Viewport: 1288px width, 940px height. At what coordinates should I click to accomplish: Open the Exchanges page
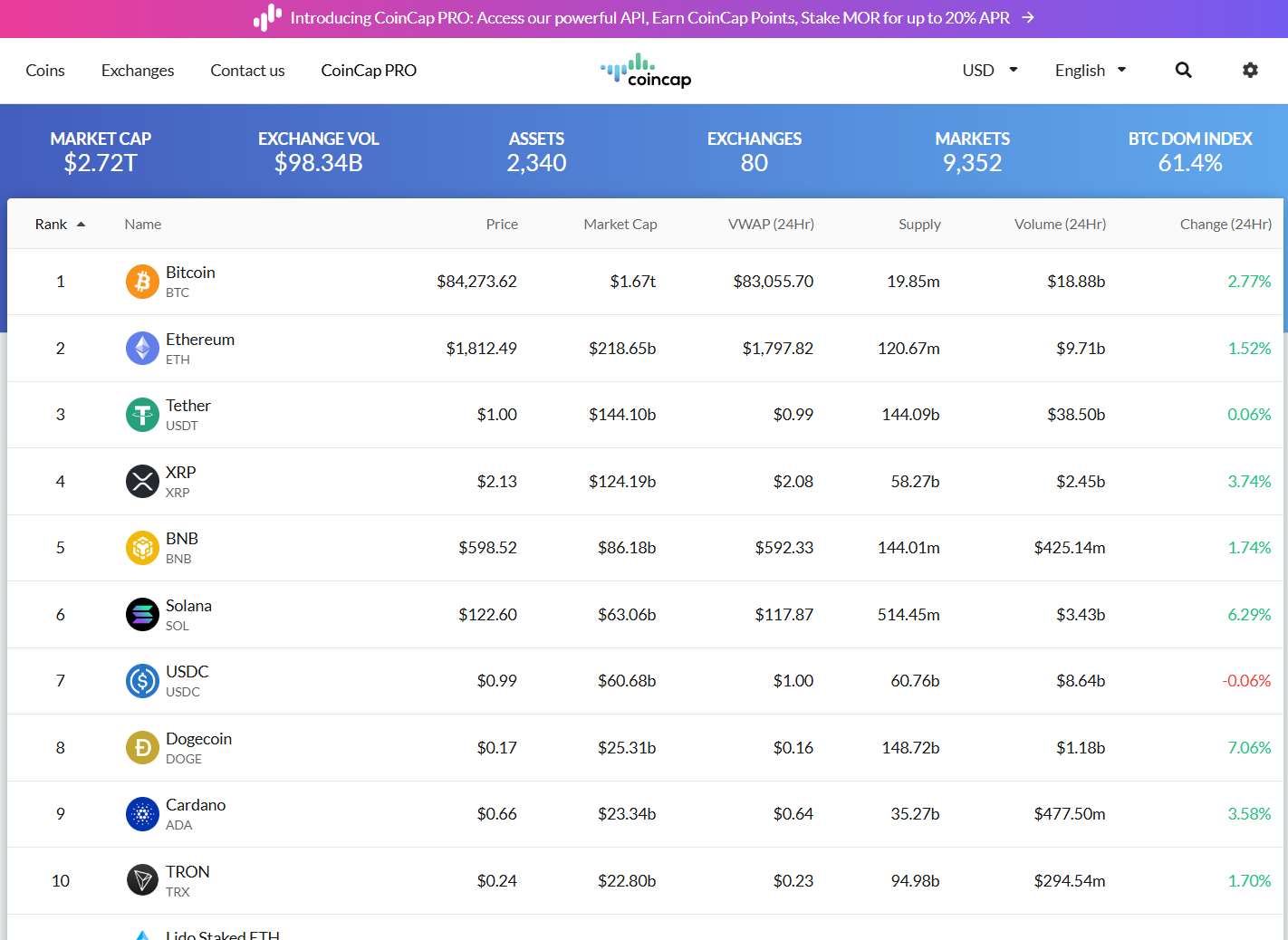(x=138, y=71)
